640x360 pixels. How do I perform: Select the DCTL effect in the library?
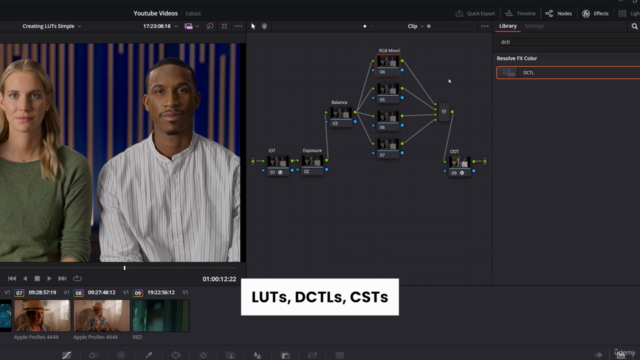568,73
